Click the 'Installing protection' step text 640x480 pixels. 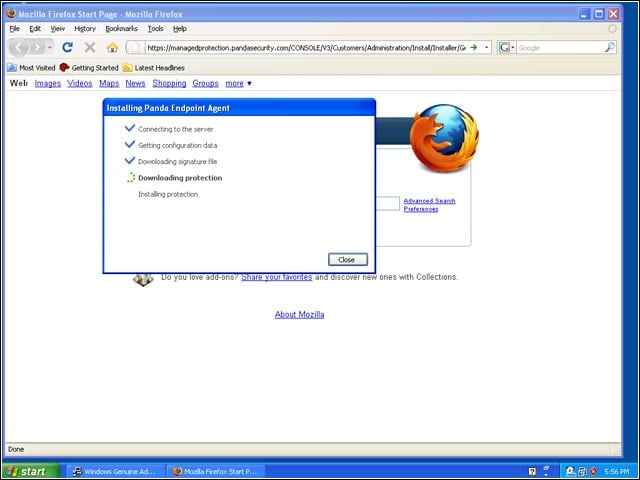(168, 194)
